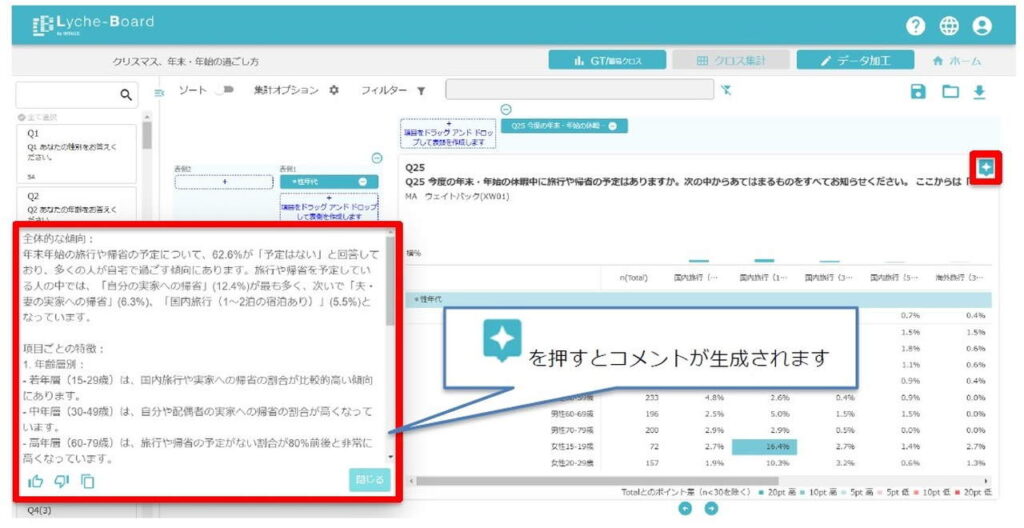Select question Q1 in list
This screenshot has width=1024, height=528.
click(76, 154)
